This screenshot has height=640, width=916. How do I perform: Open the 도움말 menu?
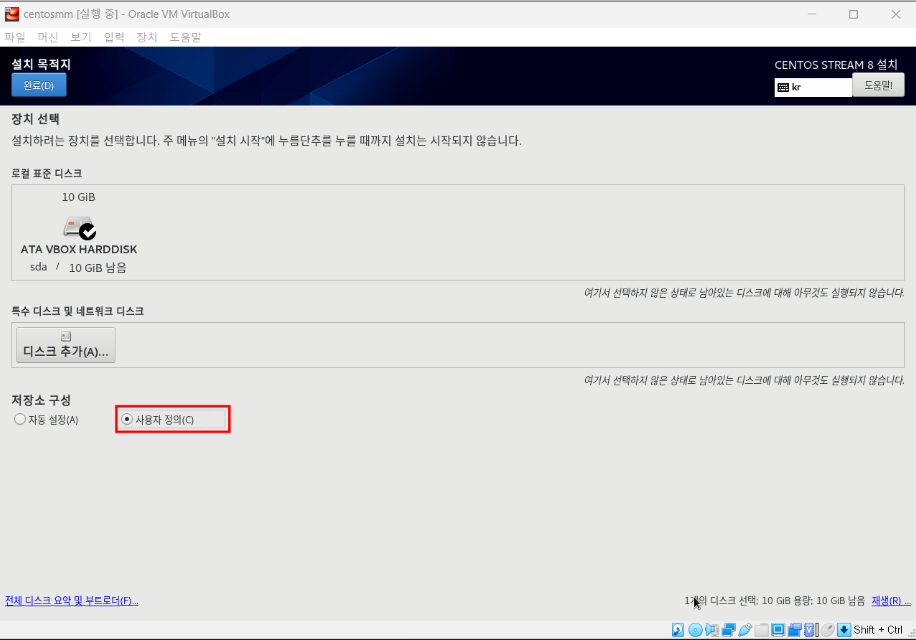[x=185, y=37]
